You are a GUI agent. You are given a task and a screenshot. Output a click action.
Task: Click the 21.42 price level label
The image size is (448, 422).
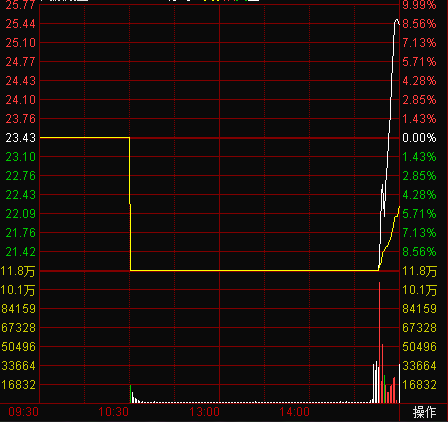20,252
